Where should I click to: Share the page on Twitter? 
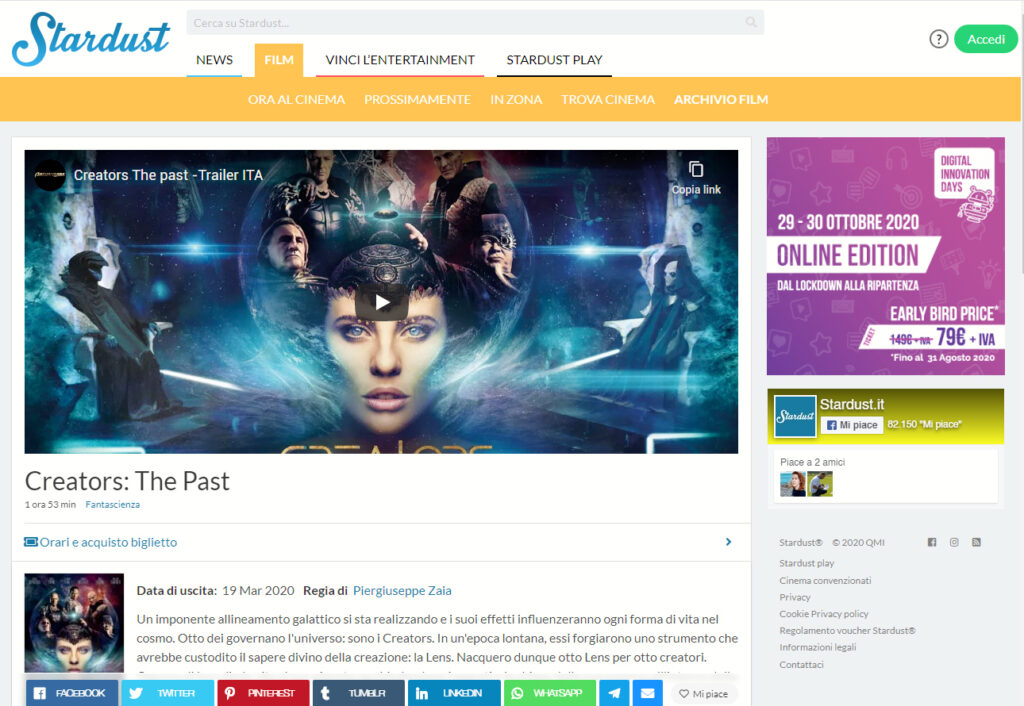pos(168,693)
